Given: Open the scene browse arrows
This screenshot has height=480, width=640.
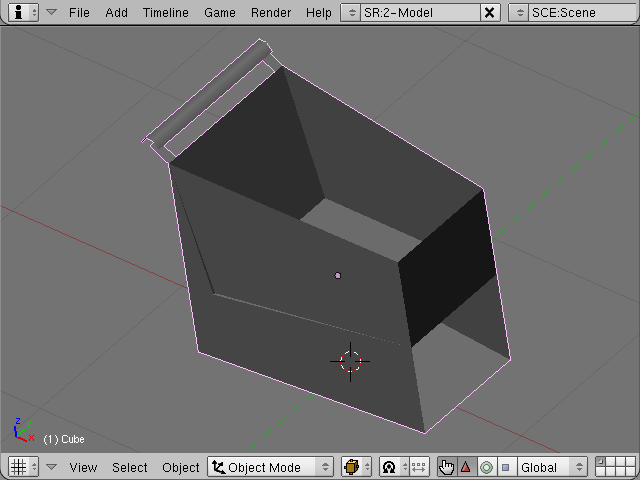Looking at the screenshot, I should point(519,13).
